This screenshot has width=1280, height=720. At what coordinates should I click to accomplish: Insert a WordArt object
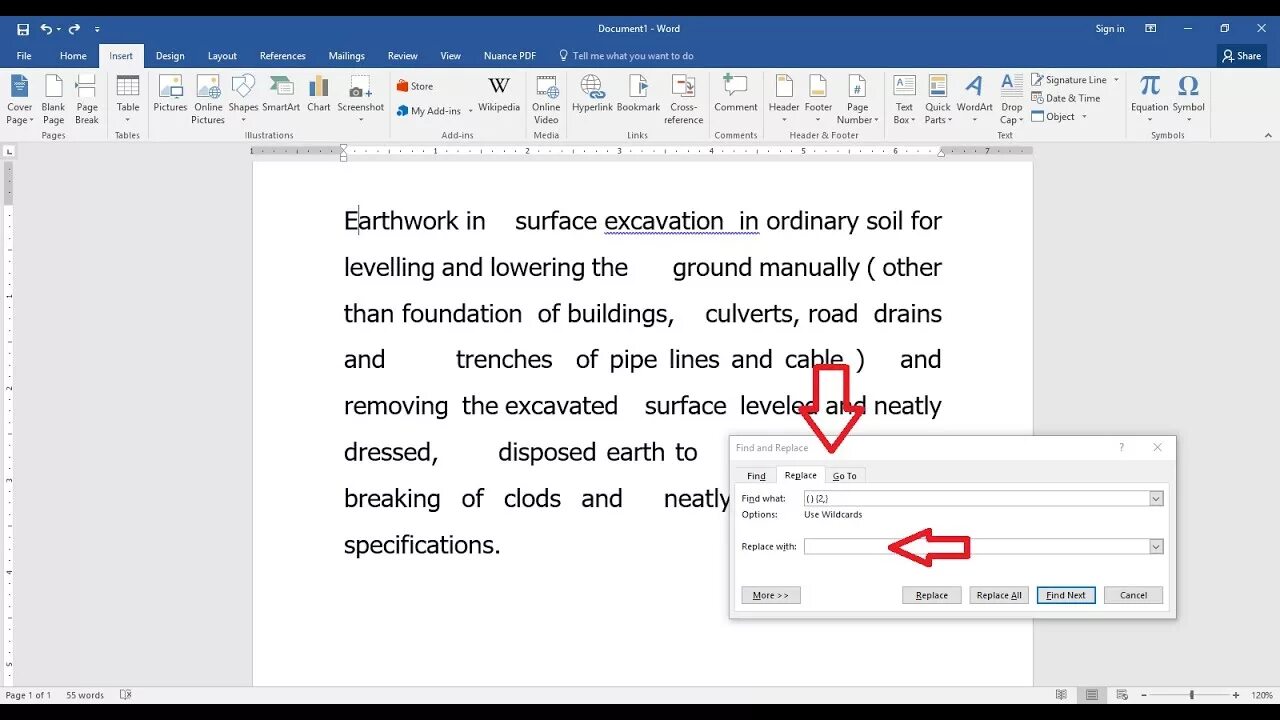tap(974, 98)
